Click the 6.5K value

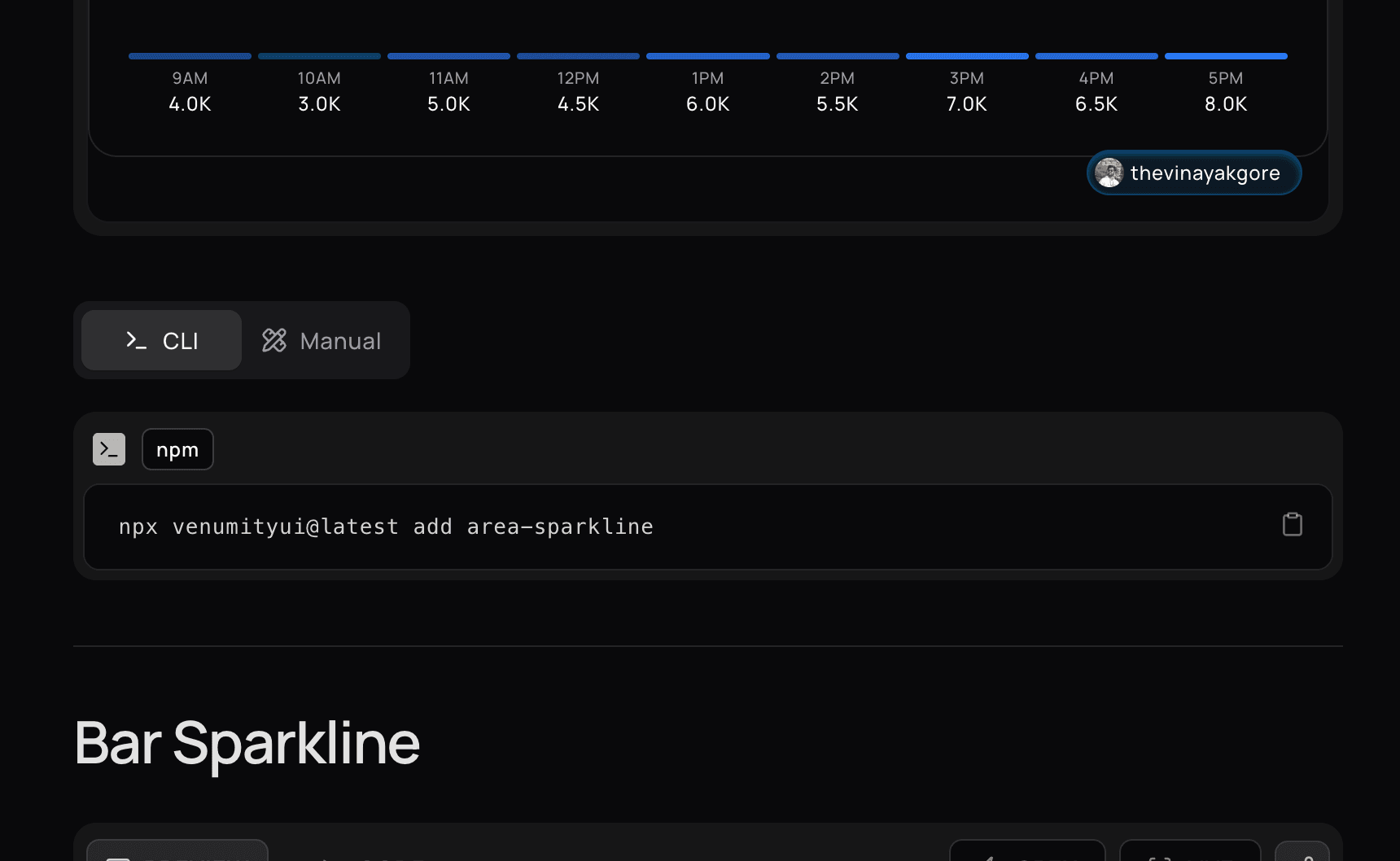(1096, 104)
